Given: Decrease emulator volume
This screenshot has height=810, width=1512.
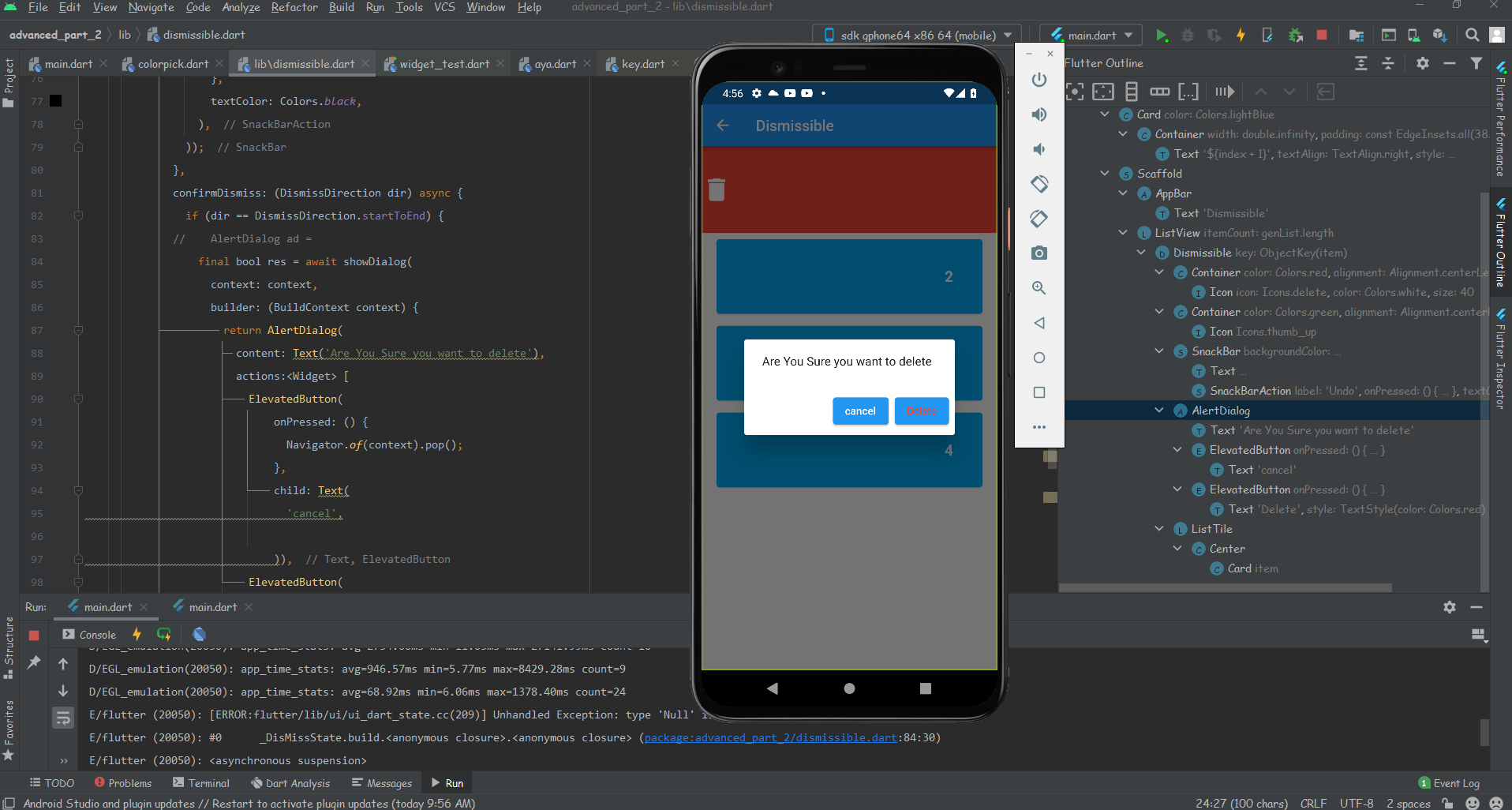Looking at the screenshot, I should coord(1039,149).
